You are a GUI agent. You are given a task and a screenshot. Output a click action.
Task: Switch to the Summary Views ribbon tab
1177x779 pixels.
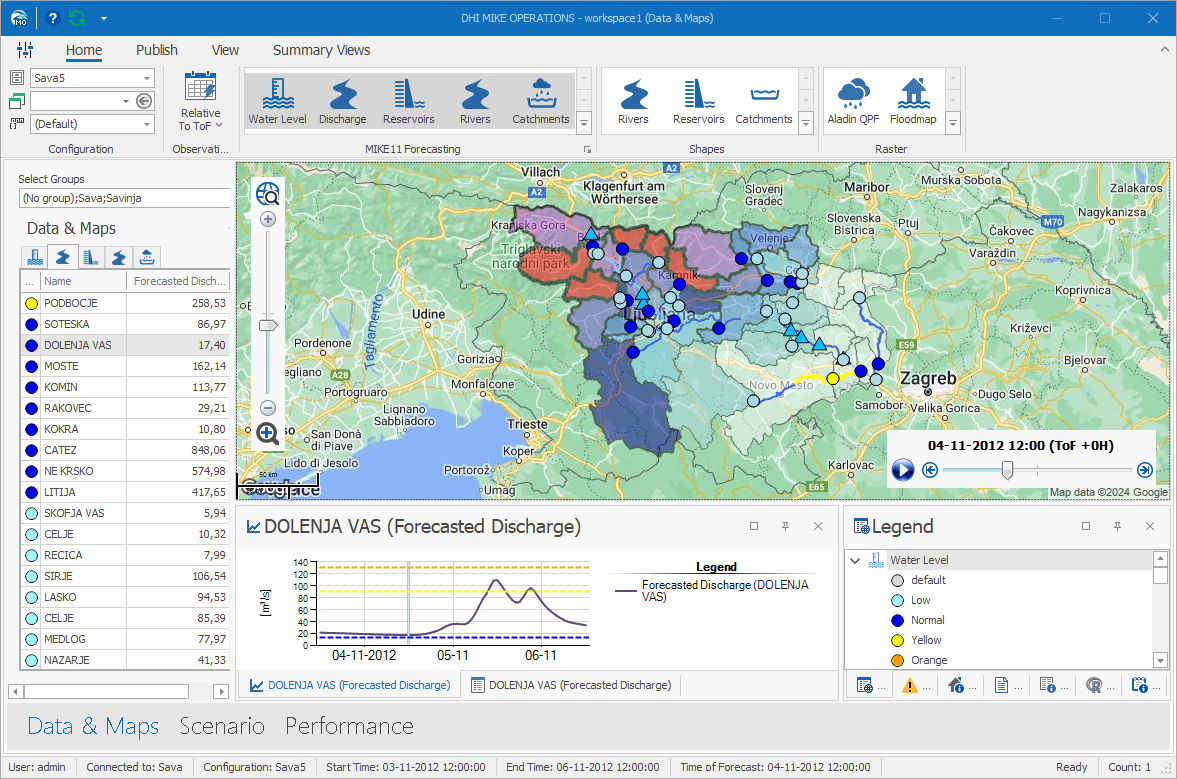(x=321, y=50)
